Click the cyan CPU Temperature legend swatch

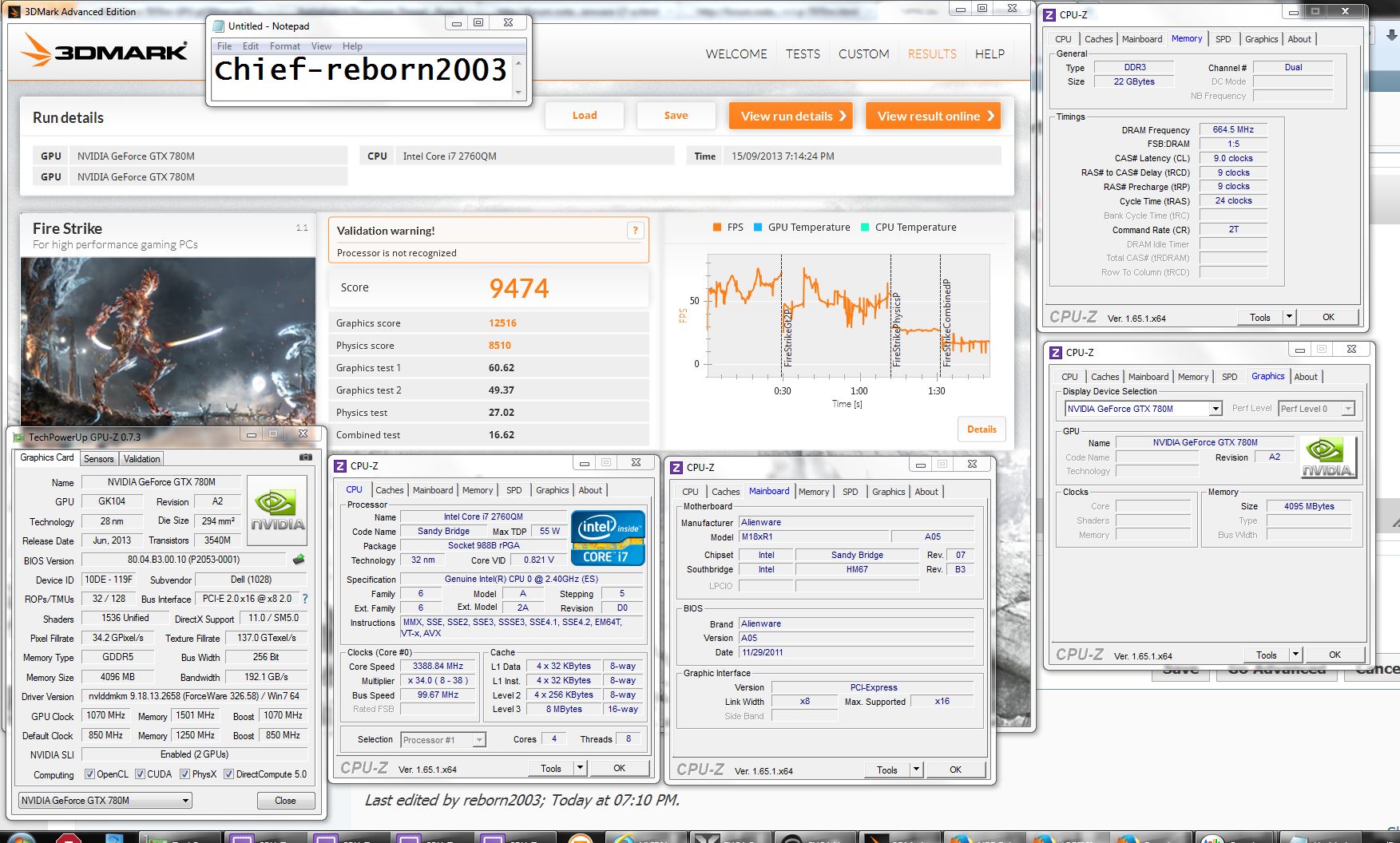pos(865,228)
